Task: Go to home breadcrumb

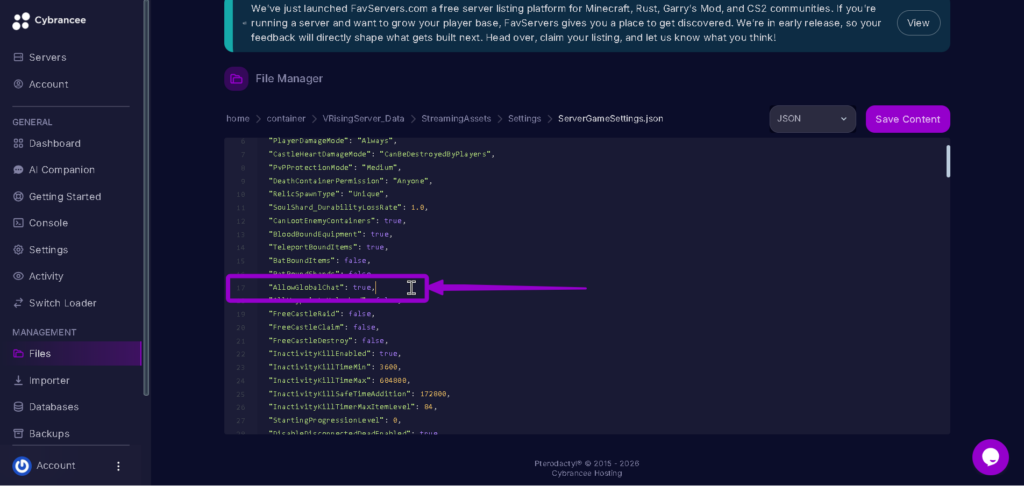Action: tap(238, 119)
